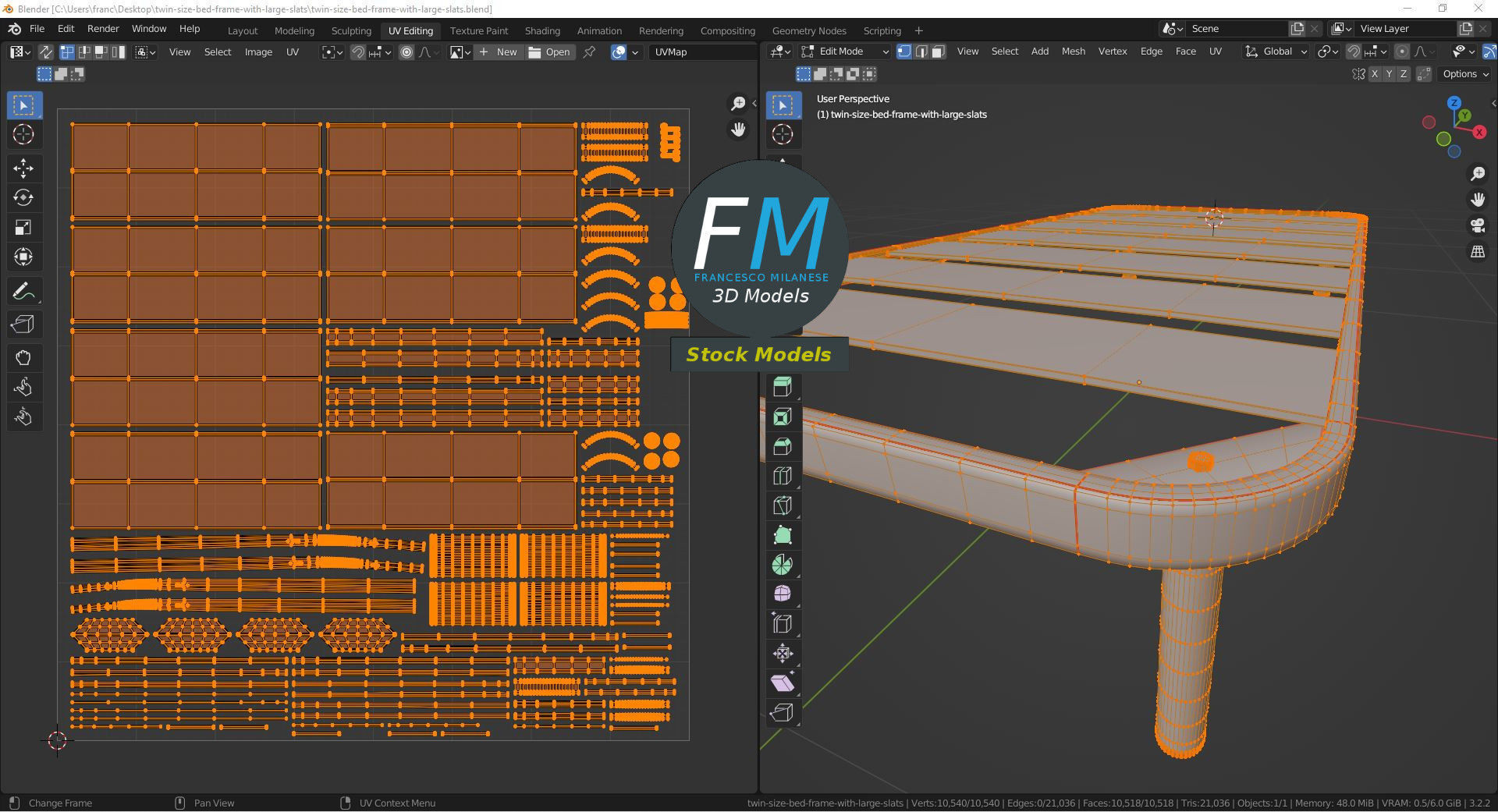The width and height of the screenshot is (1498, 812).
Task: Open the Scene browse dropdown
Action: tap(1171, 29)
